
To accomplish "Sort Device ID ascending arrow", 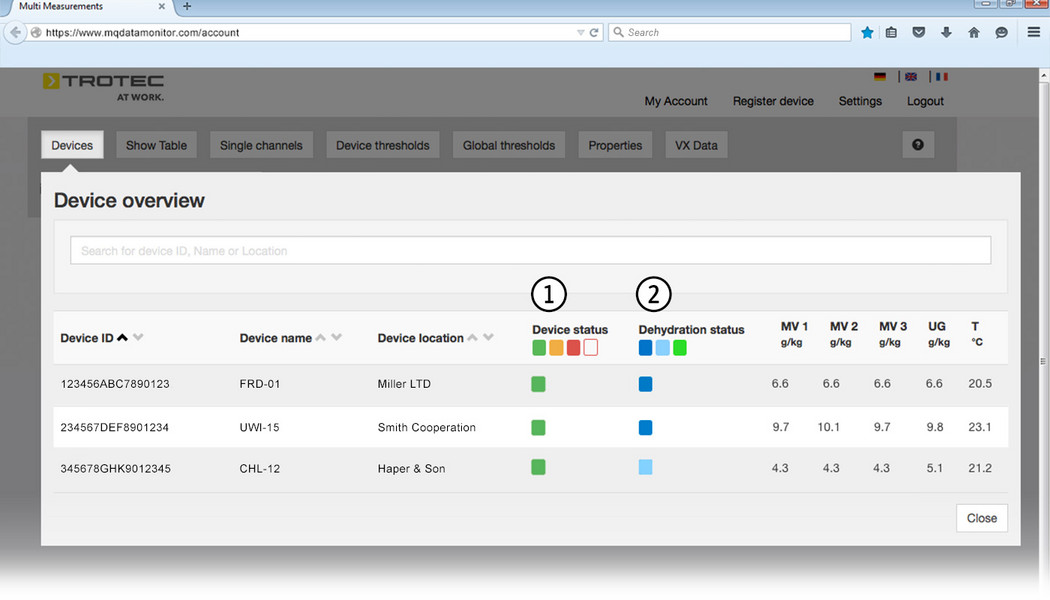I will pos(122,338).
